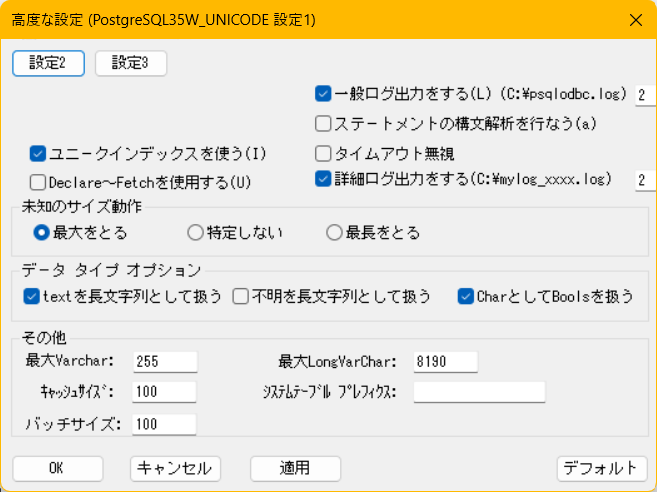This screenshot has width=657, height=492.
Task: Click the システムテーブル プレフィクス input field
Action: point(479,392)
